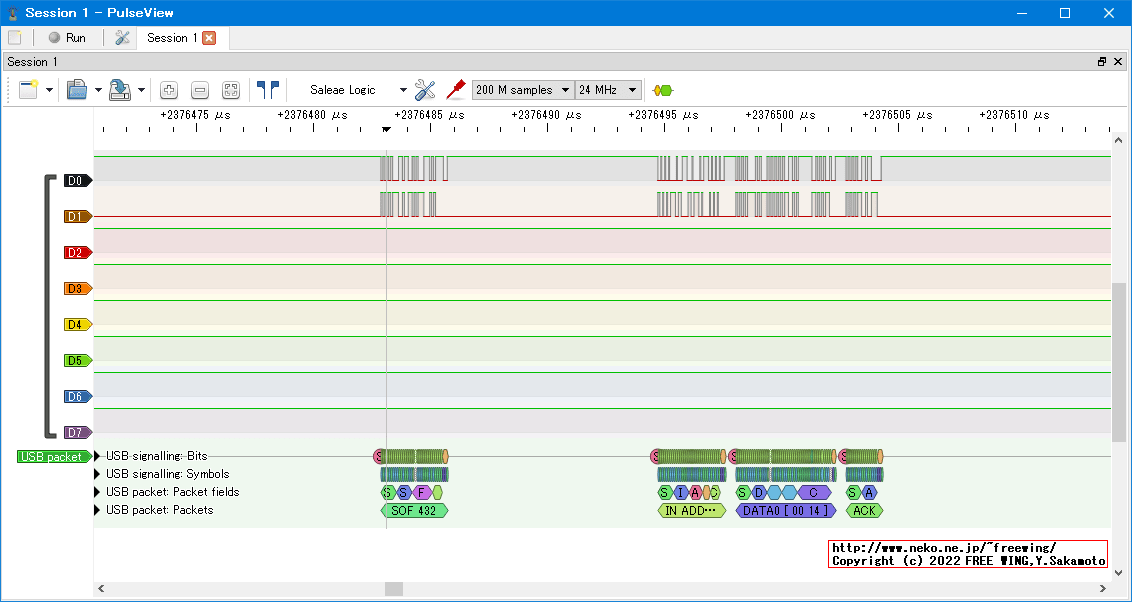Click the D0 channel color label

point(77,181)
